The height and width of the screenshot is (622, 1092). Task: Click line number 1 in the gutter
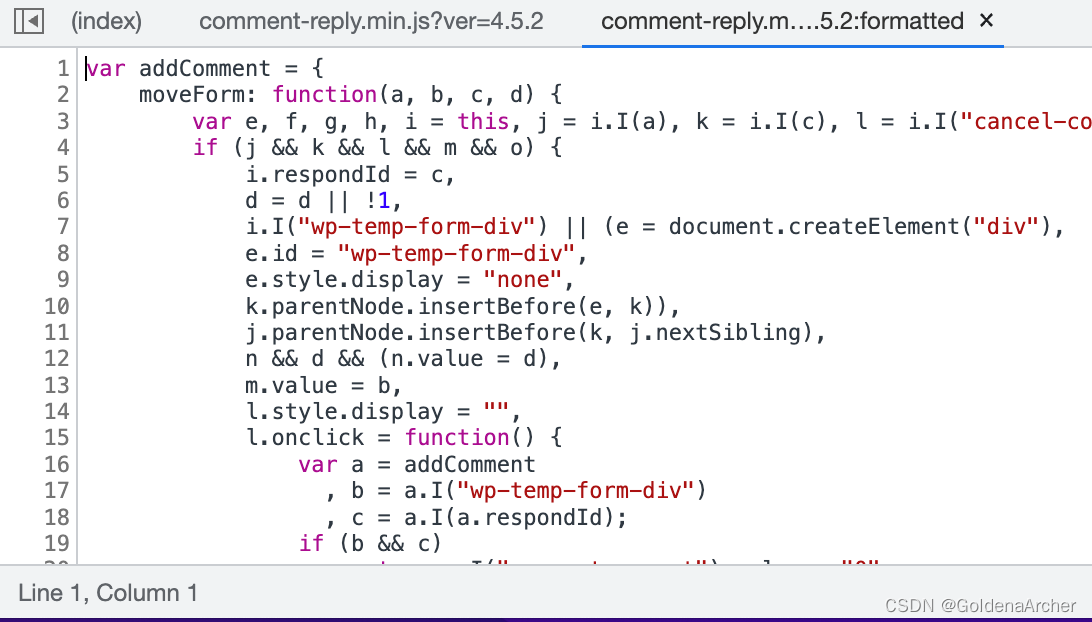pos(63,68)
